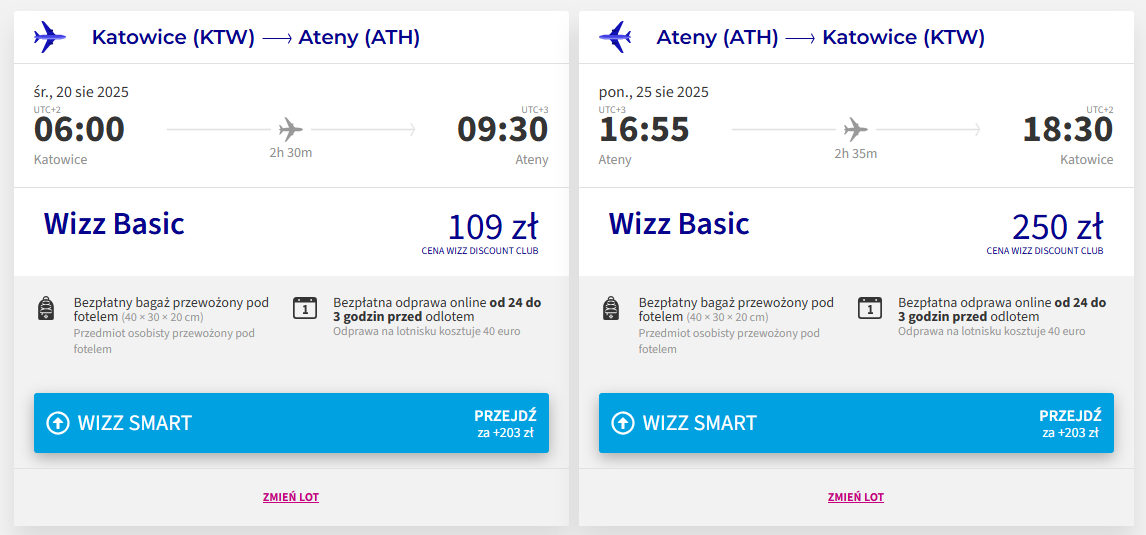Click the Katowice (KTW) → Ateny (ATH) heading

point(256,38)
